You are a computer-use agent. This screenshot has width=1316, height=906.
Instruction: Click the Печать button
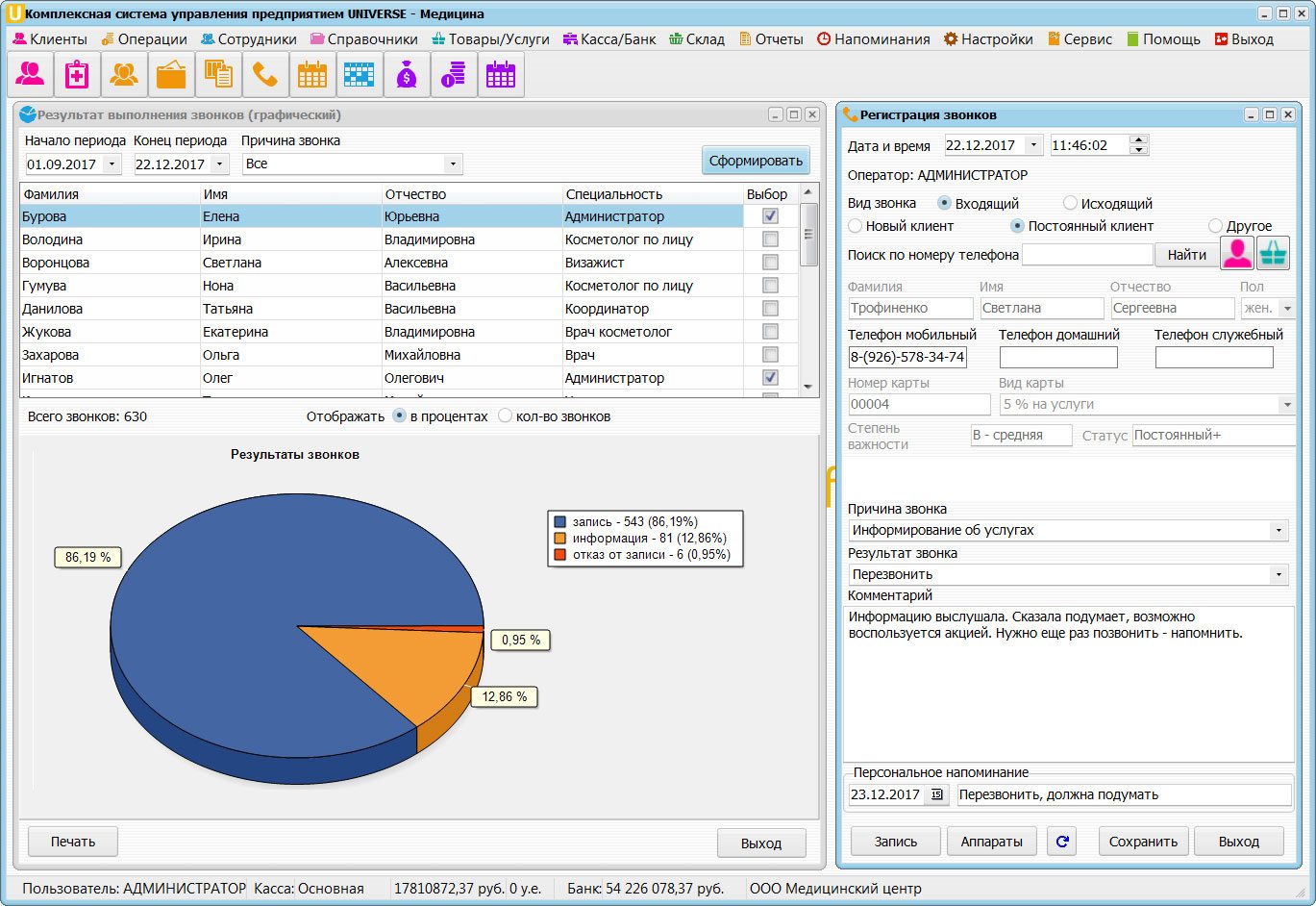[73, 842]
